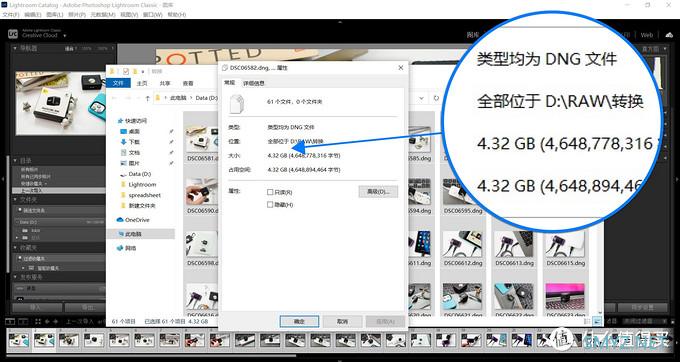The height and width of the screenshot is (362, 680).
Task: Open 查看 tab in Explorer ribbon
Action: tap(188, 83)
